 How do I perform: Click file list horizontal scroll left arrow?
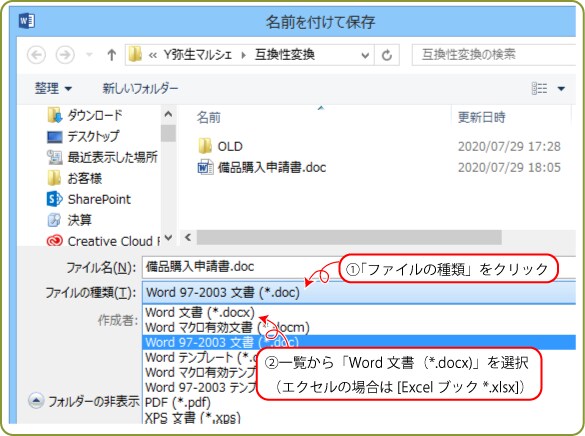coord(188,238)
